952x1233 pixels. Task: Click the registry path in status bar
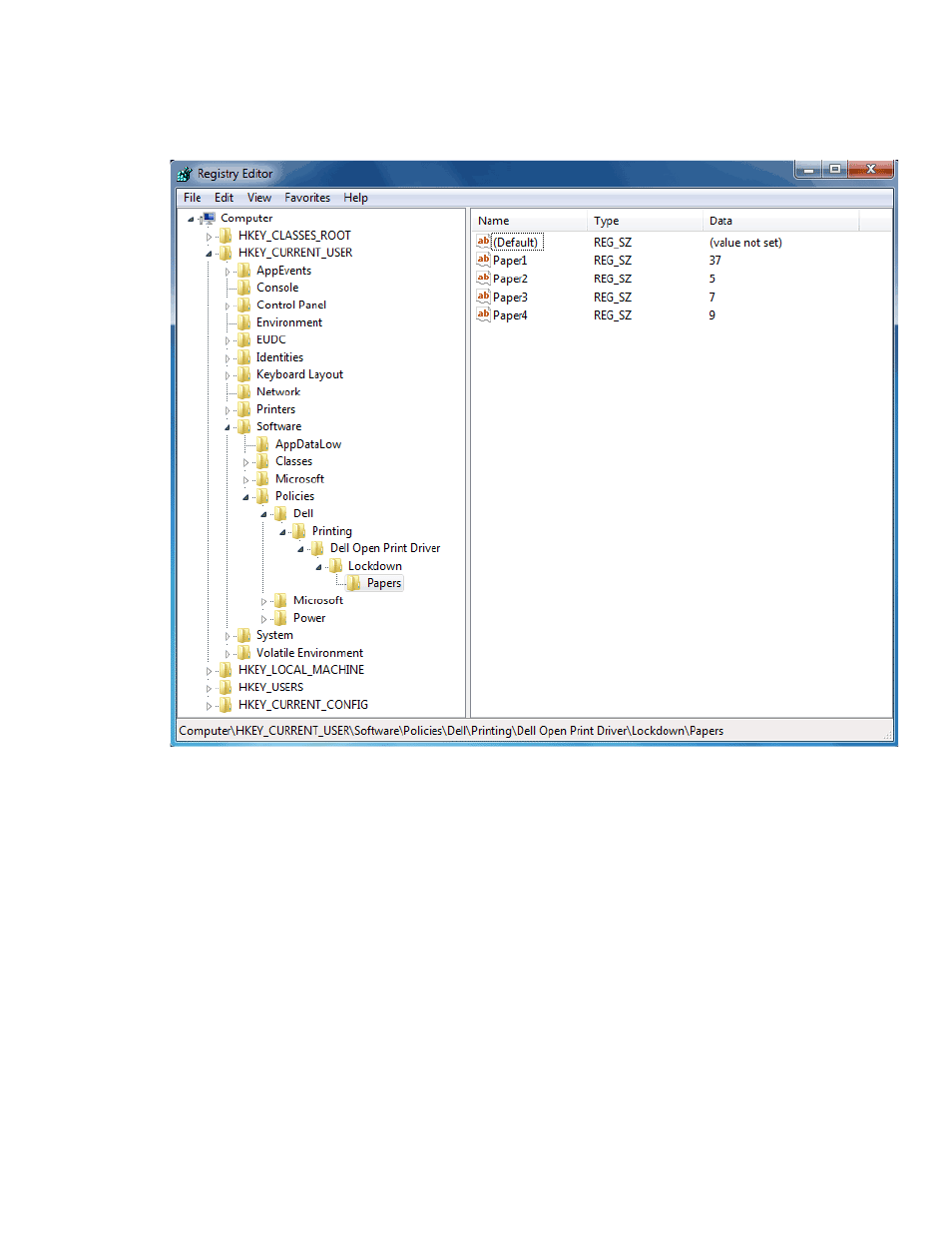click(451, 731)
